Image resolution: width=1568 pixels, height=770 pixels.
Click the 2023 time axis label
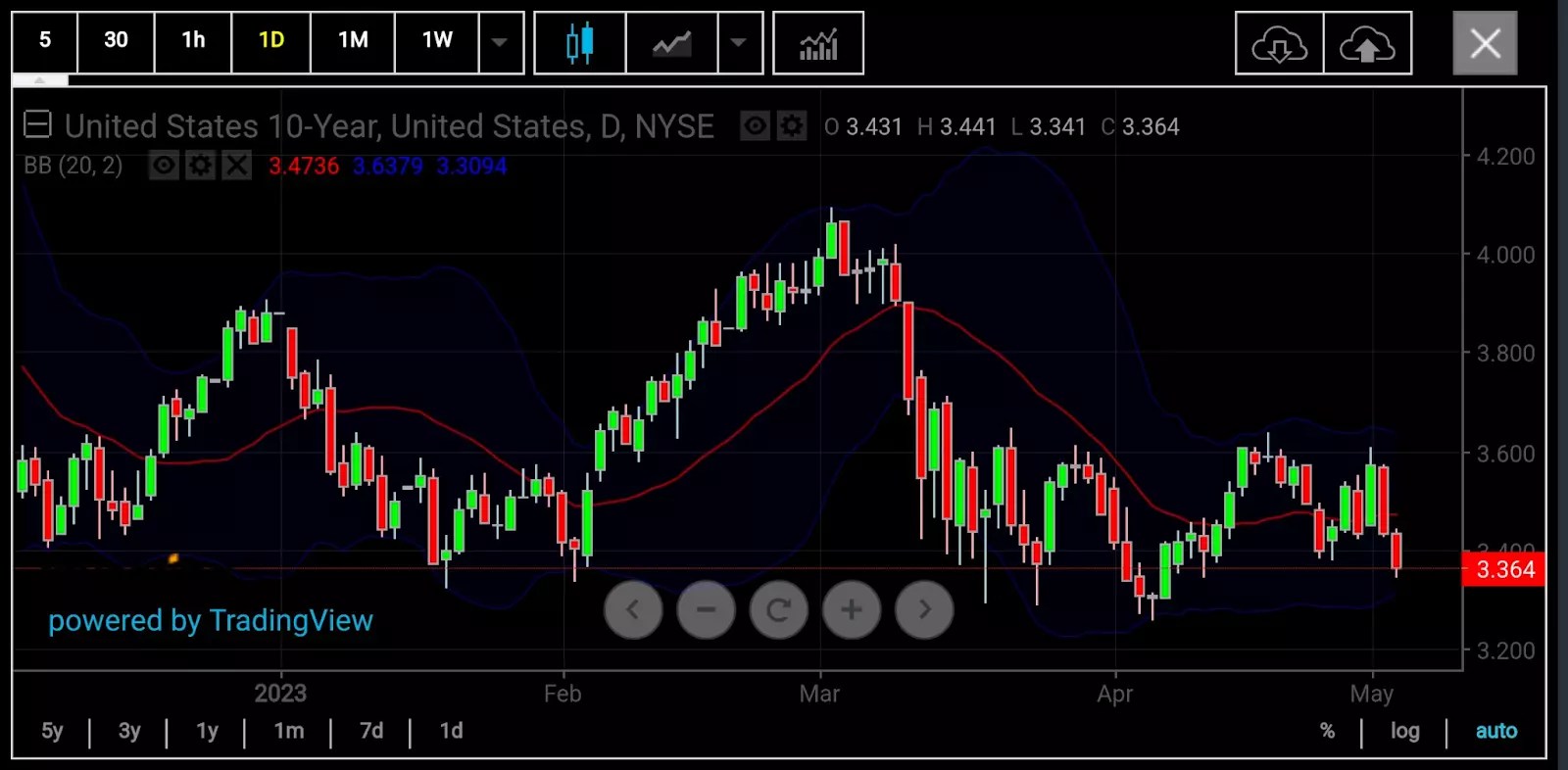pos(280,694)
